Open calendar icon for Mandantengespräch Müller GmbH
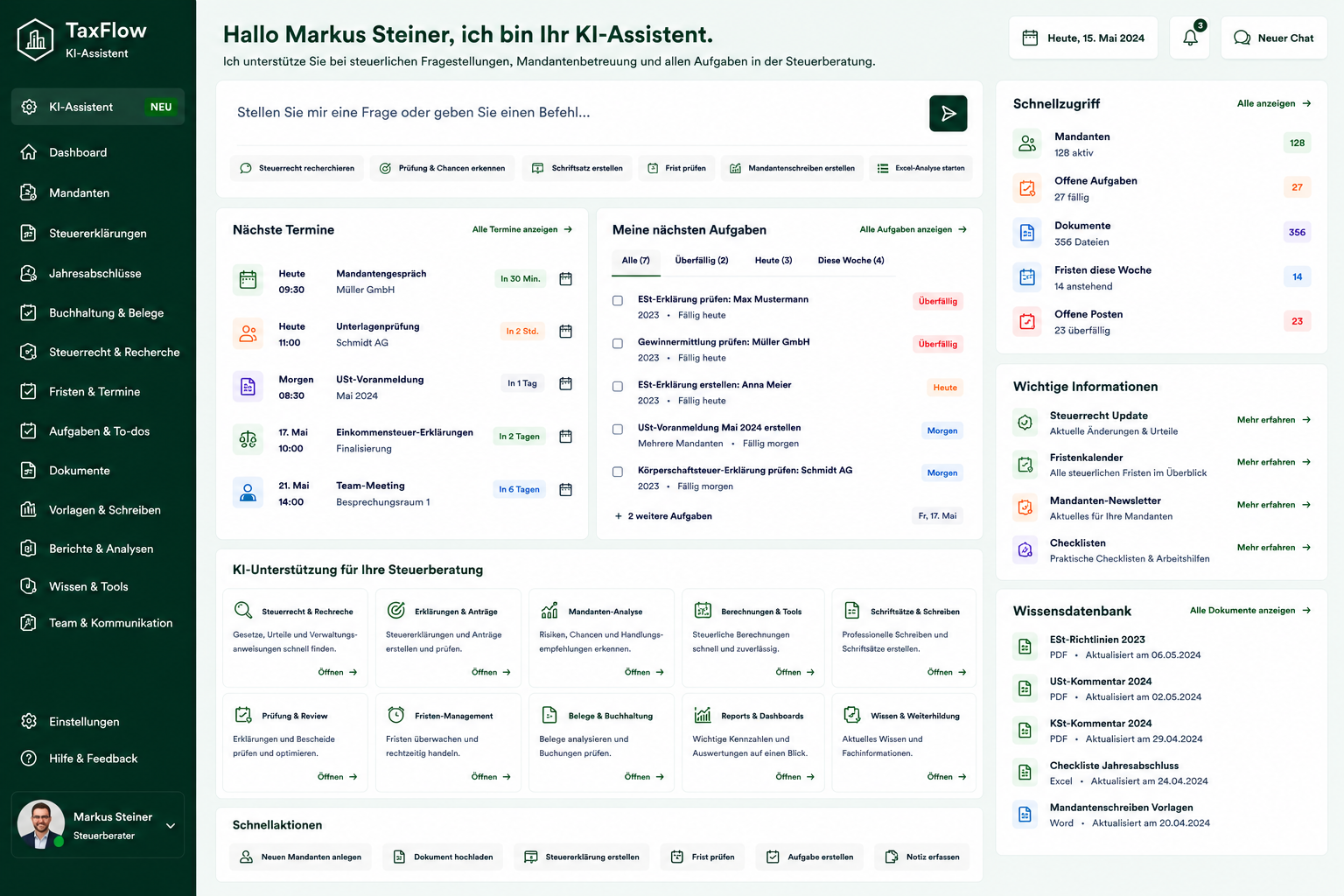The width and height of the screenshot is (1344, 896). coord(565,279)
